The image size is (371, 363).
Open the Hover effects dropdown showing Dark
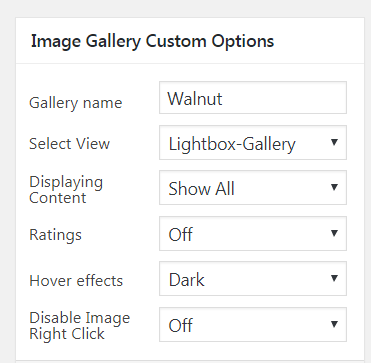253,279
